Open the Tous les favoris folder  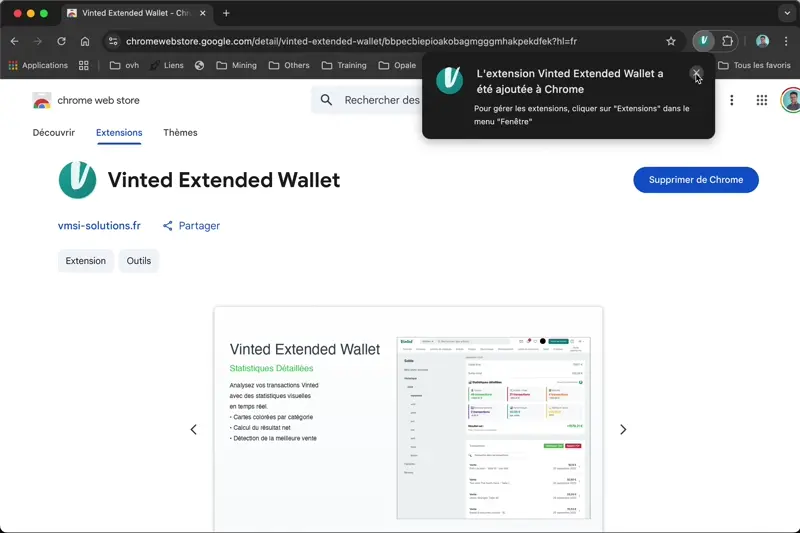[x=754, y=65]
